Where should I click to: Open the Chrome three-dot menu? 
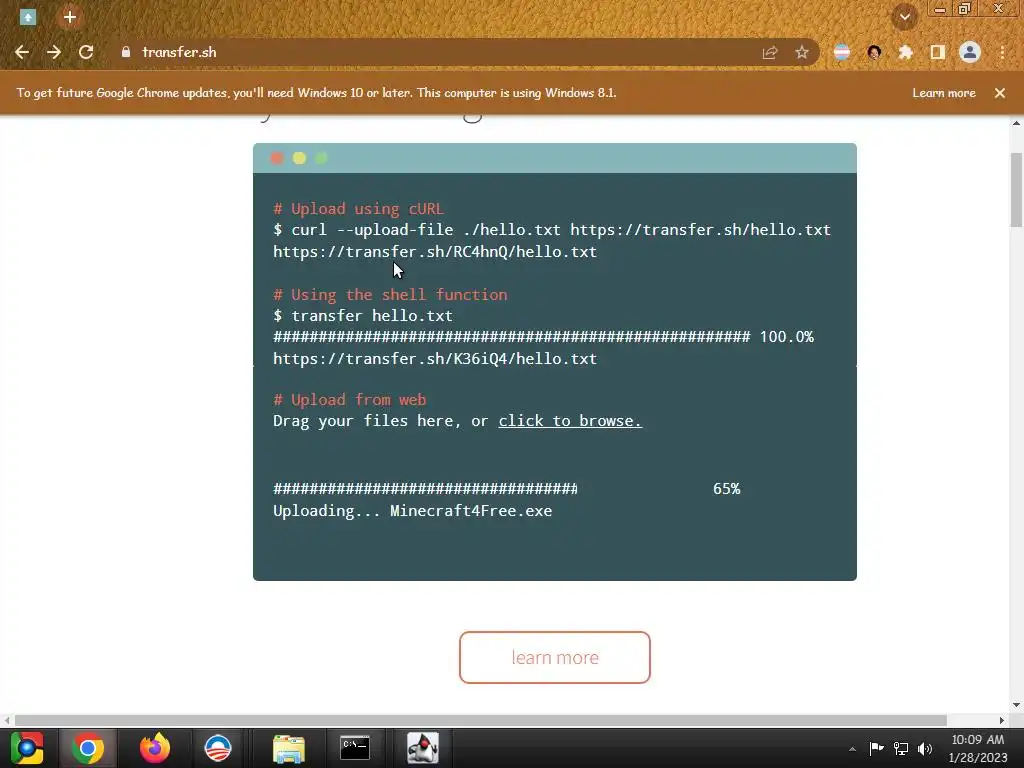1002,52
